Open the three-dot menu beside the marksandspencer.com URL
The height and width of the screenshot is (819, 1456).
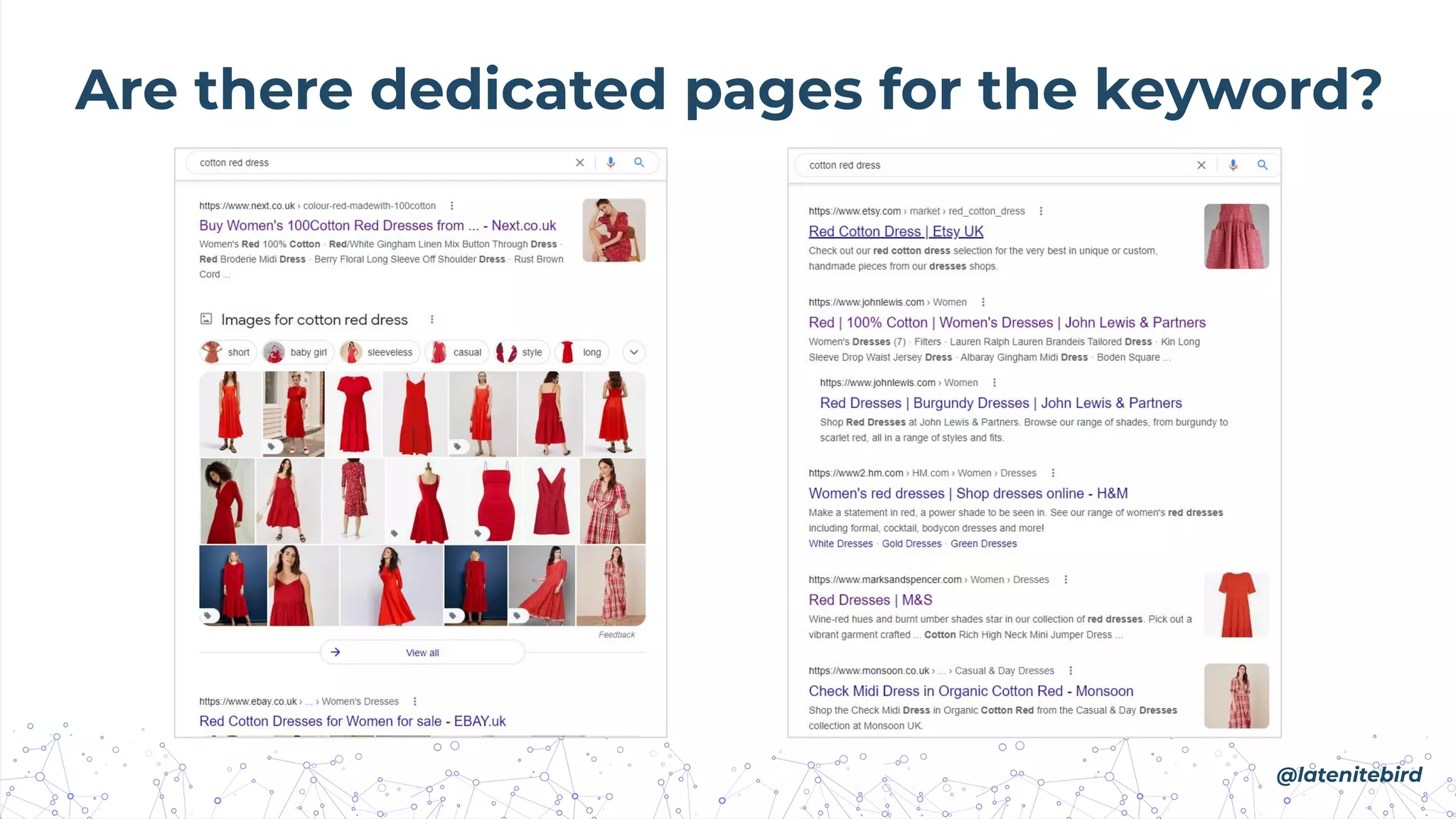(x=1065, y=580)
